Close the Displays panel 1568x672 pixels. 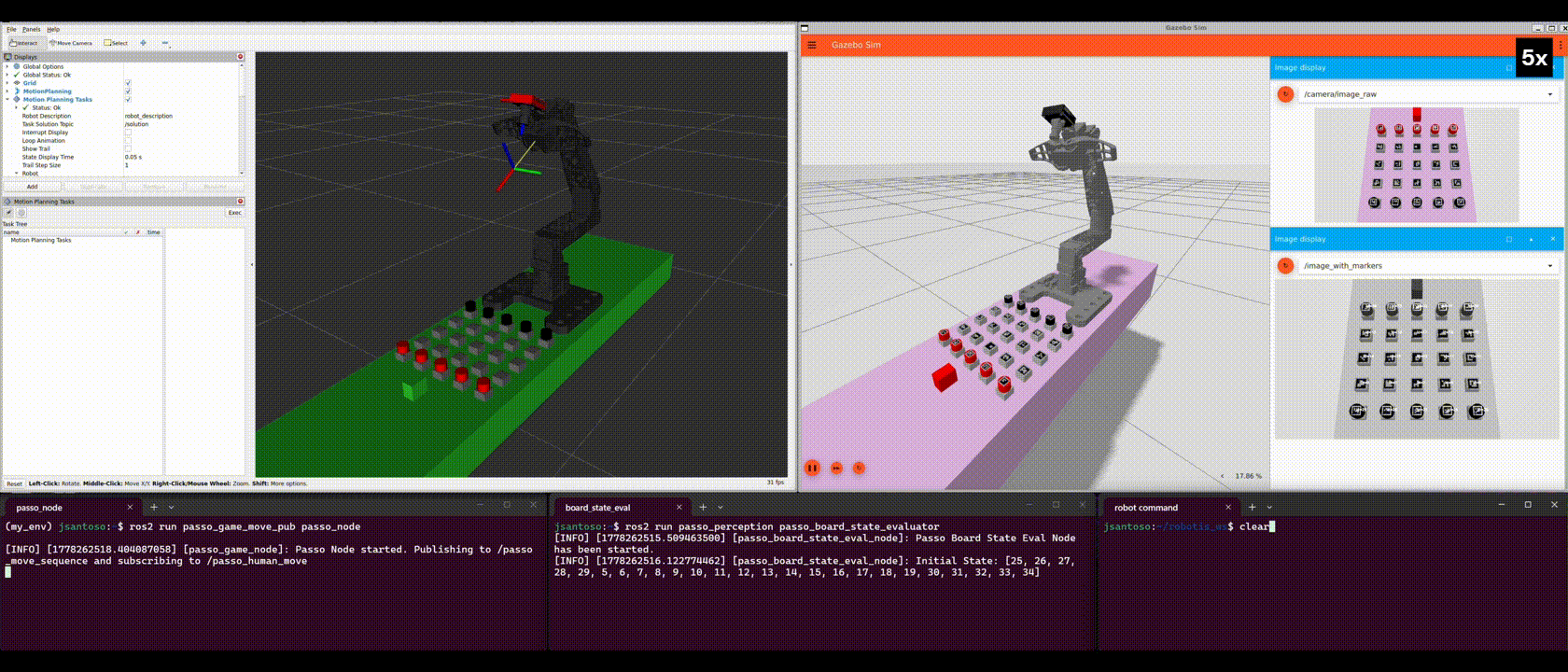[x=240, y=57]
